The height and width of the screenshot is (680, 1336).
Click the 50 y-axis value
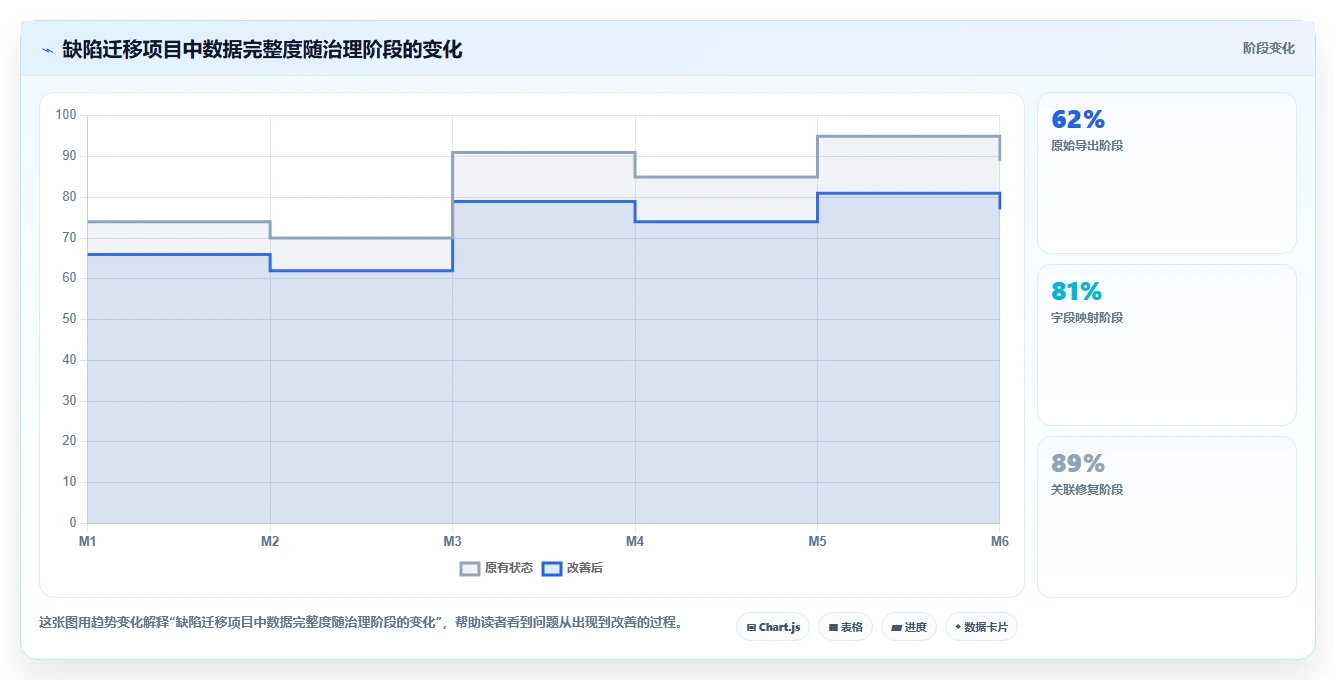(x=69, y=319)
